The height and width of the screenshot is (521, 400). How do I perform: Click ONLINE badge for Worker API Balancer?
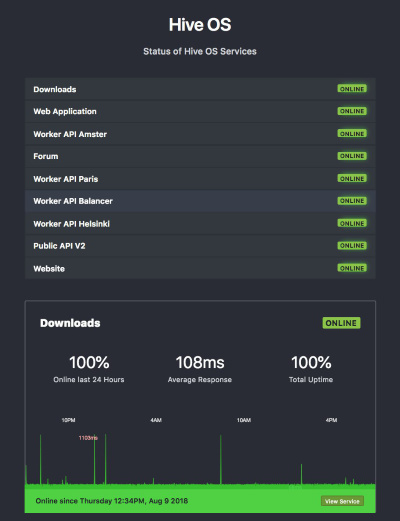[352, 201]
